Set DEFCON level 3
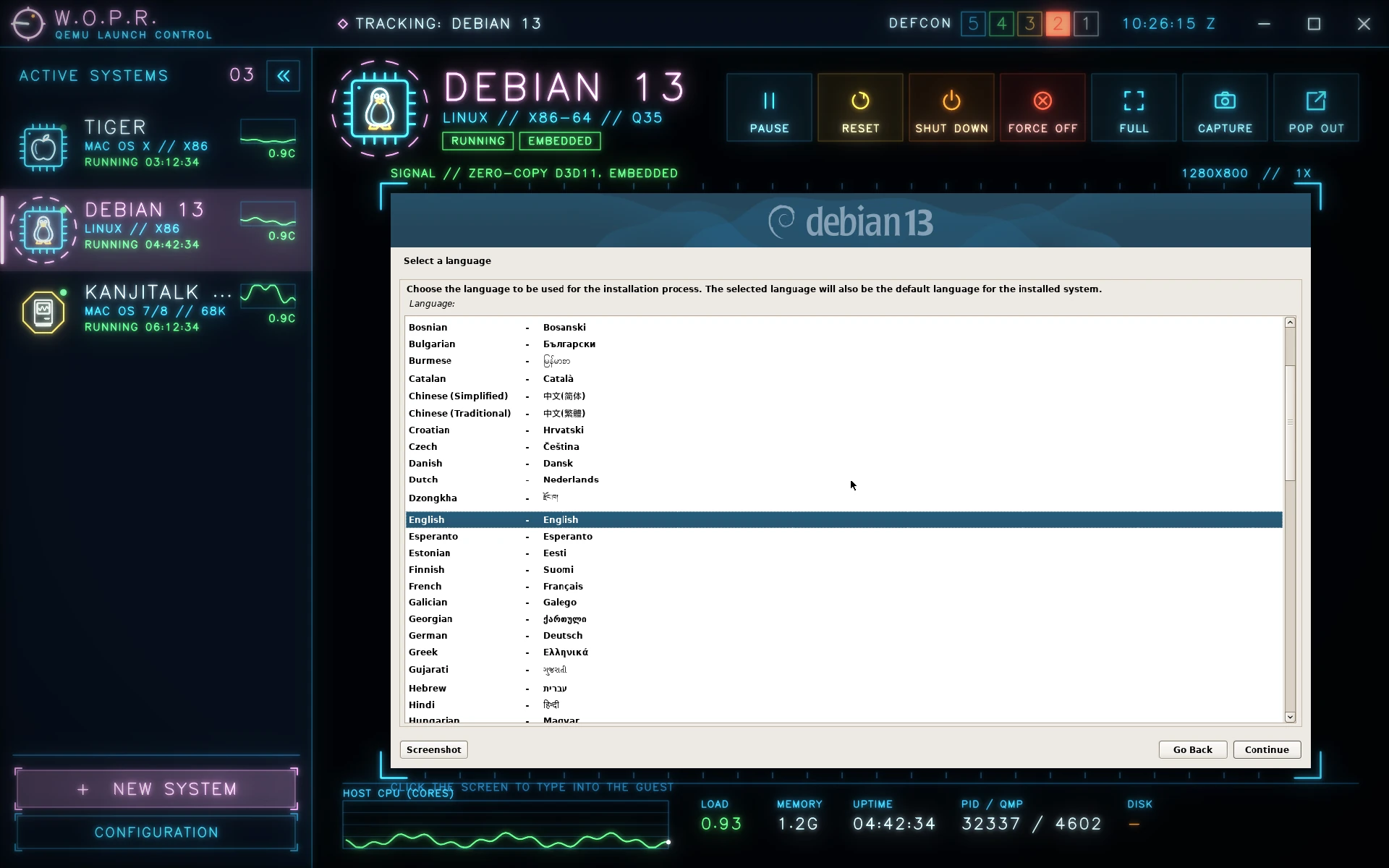1389x868 pixels. pyautogui.click(x=1029, y=24)
